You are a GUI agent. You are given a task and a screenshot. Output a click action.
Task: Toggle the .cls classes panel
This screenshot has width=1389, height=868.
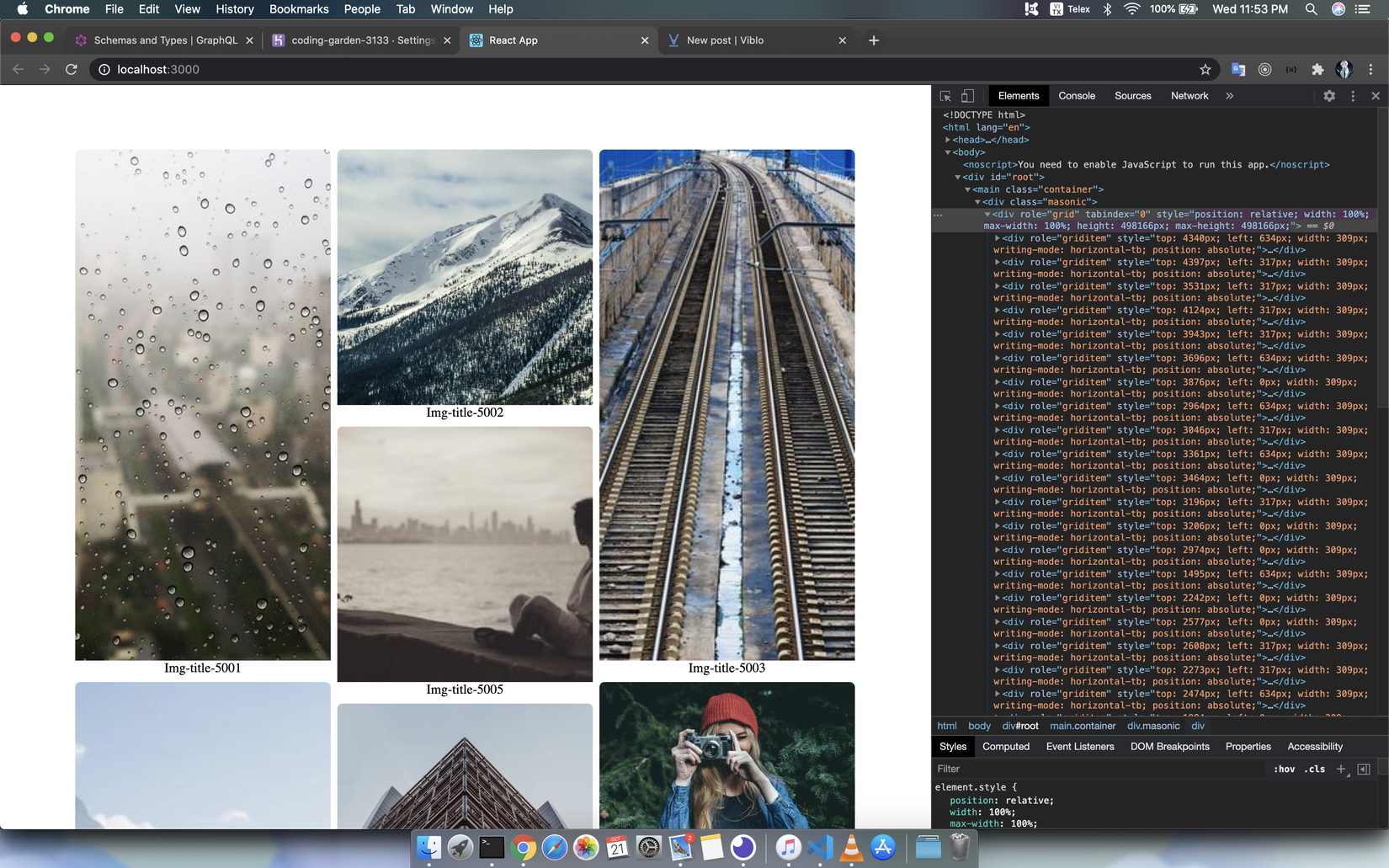(1314, 769)
